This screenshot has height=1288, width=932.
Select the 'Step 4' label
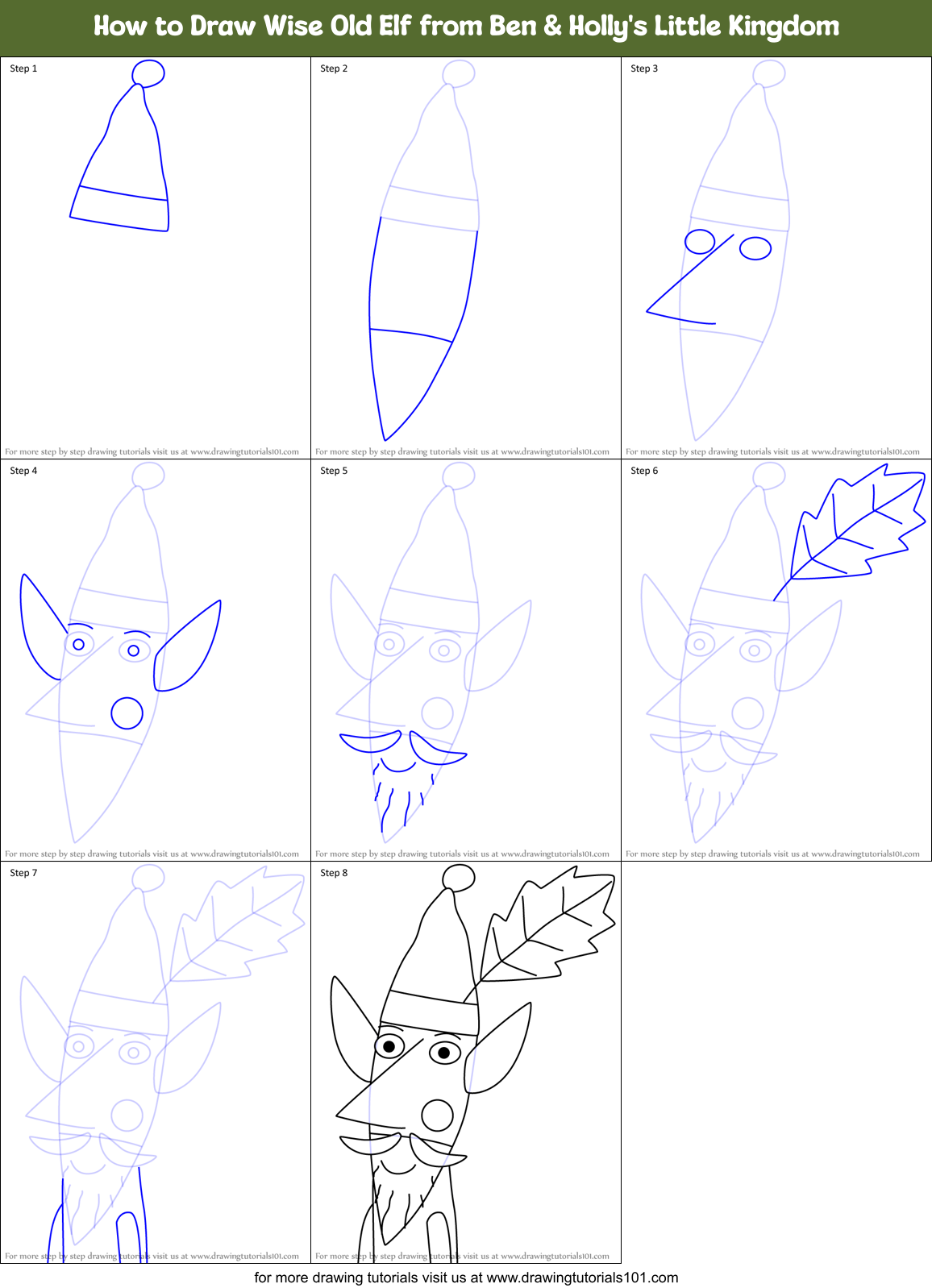click(x=23, y=471)
